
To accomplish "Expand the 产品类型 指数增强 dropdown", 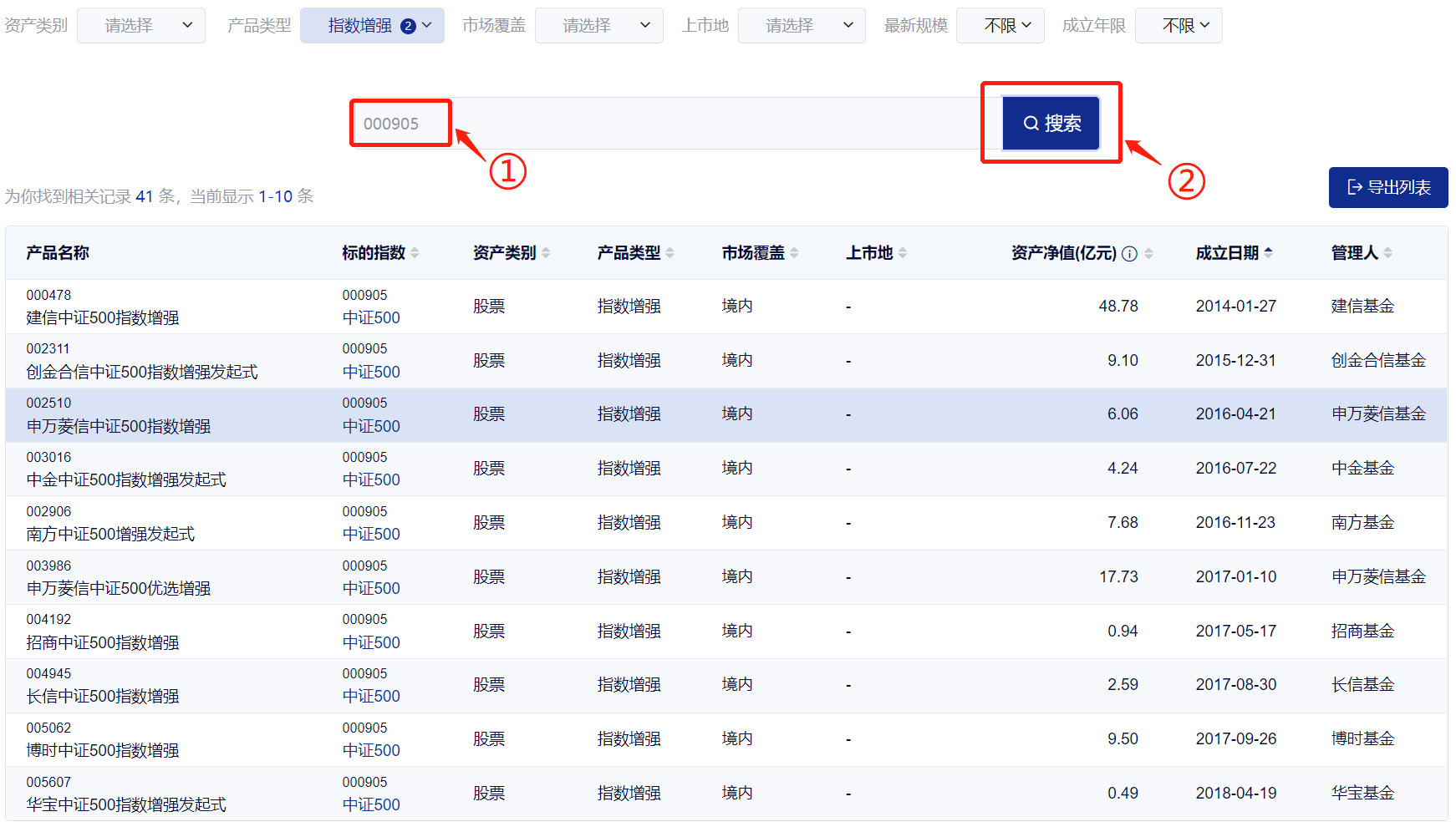I will click(x=372, y=26).
